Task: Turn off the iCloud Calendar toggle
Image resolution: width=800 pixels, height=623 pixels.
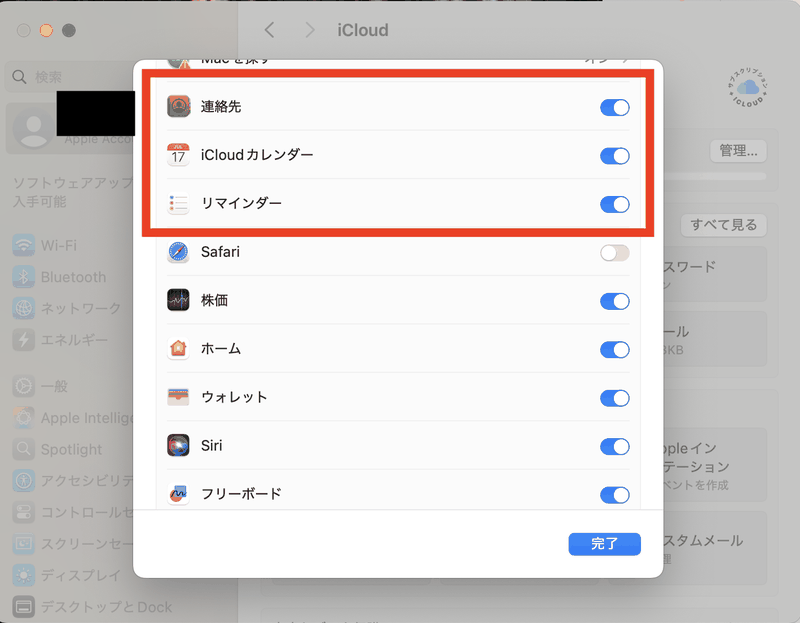Action: (x=615, y=156)
